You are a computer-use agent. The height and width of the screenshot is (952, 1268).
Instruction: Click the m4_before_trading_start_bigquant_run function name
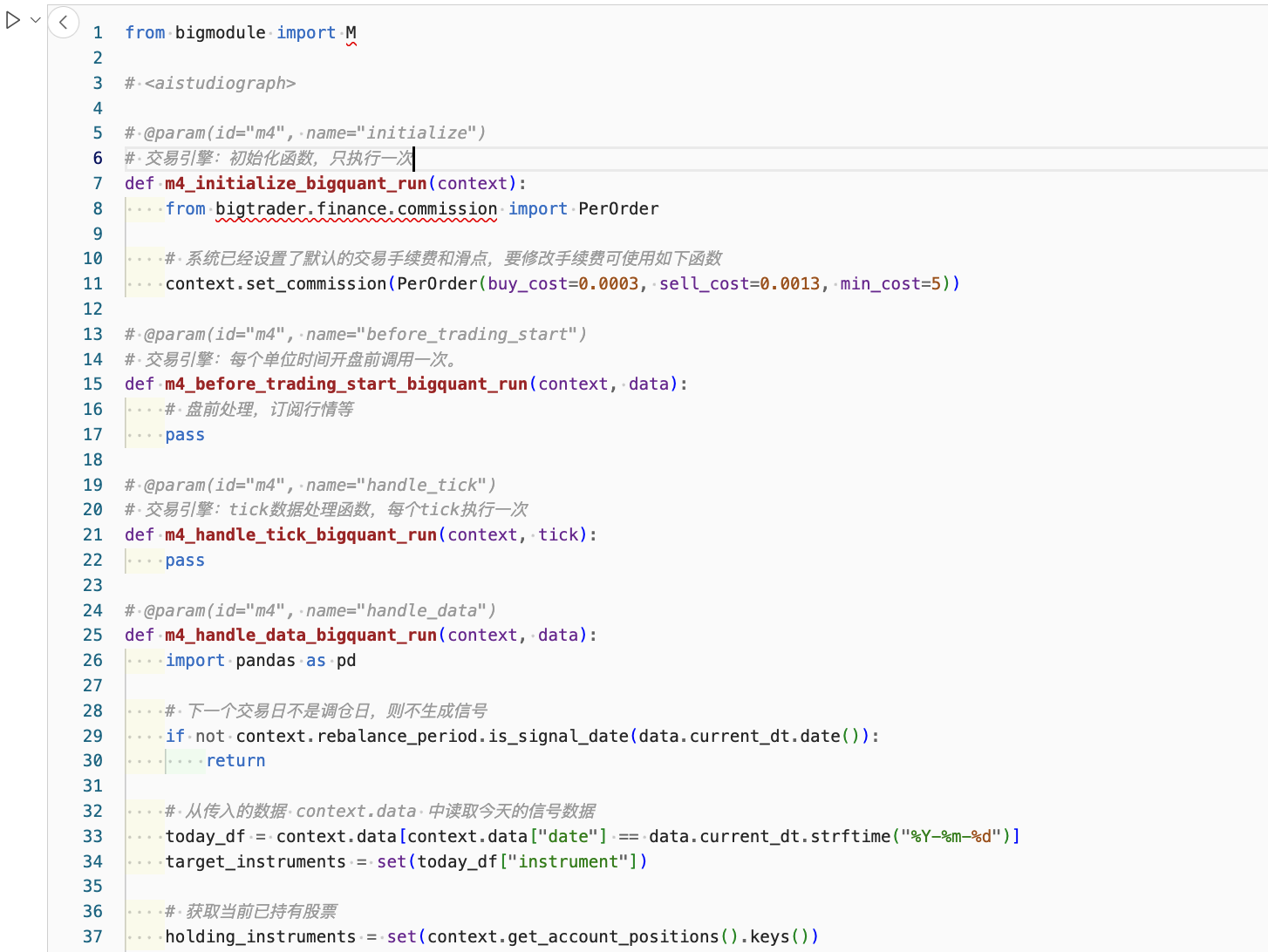(346, 384)
